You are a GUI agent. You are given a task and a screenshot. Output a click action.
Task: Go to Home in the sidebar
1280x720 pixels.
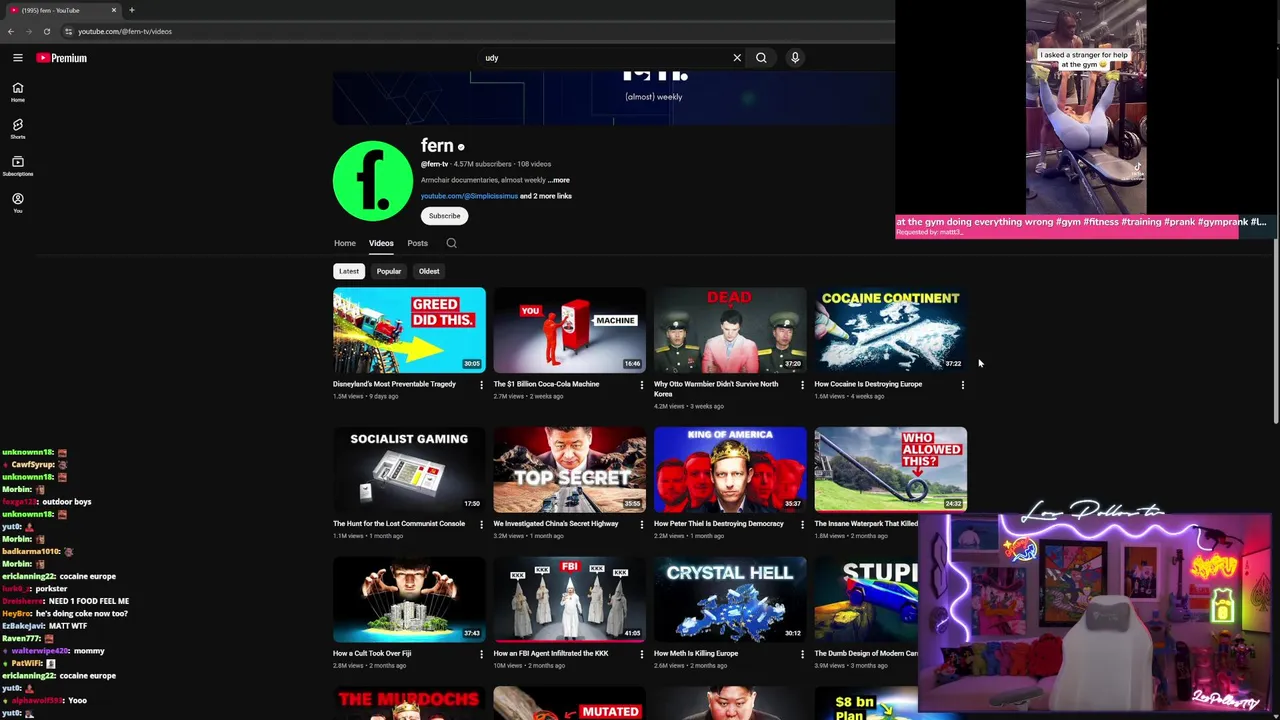point(17,92)
